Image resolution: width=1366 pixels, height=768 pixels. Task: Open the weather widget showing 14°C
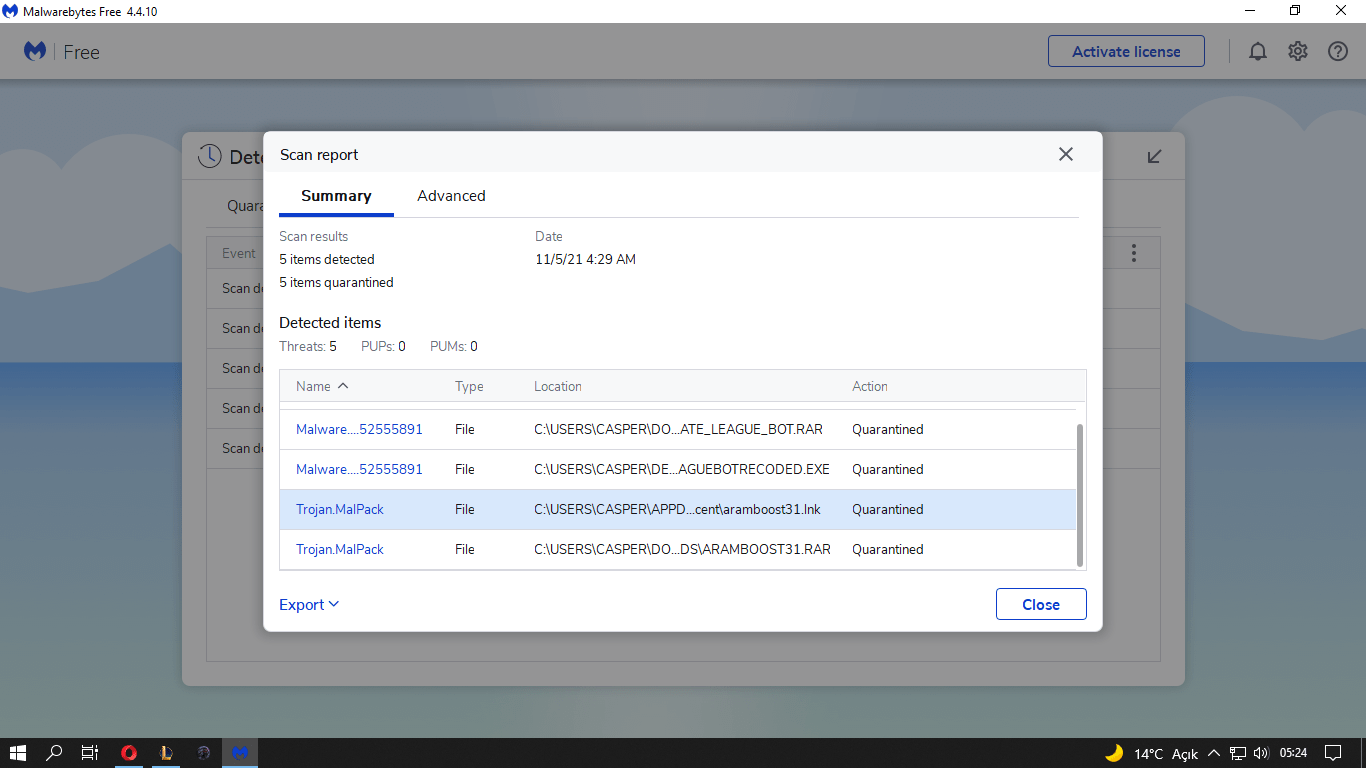click(1151, 753)
